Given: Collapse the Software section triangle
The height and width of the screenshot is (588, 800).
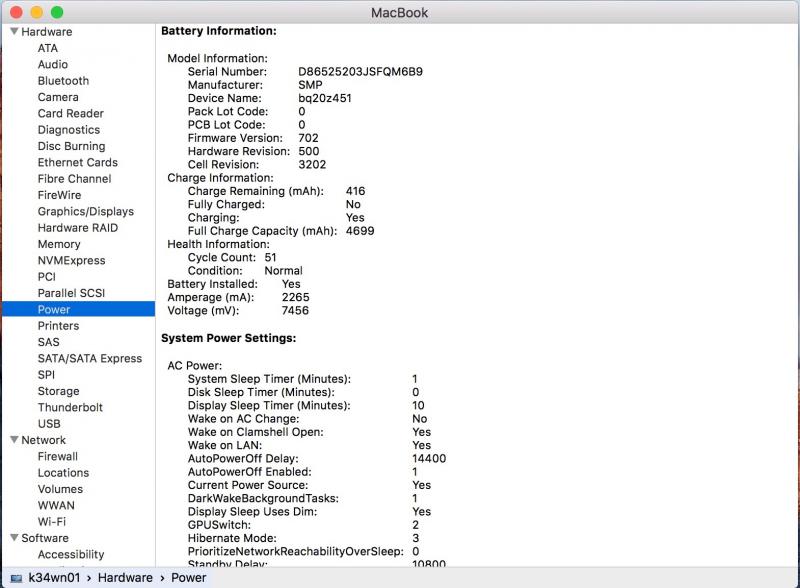Looking at the screenshot, I should coord(14,537).
